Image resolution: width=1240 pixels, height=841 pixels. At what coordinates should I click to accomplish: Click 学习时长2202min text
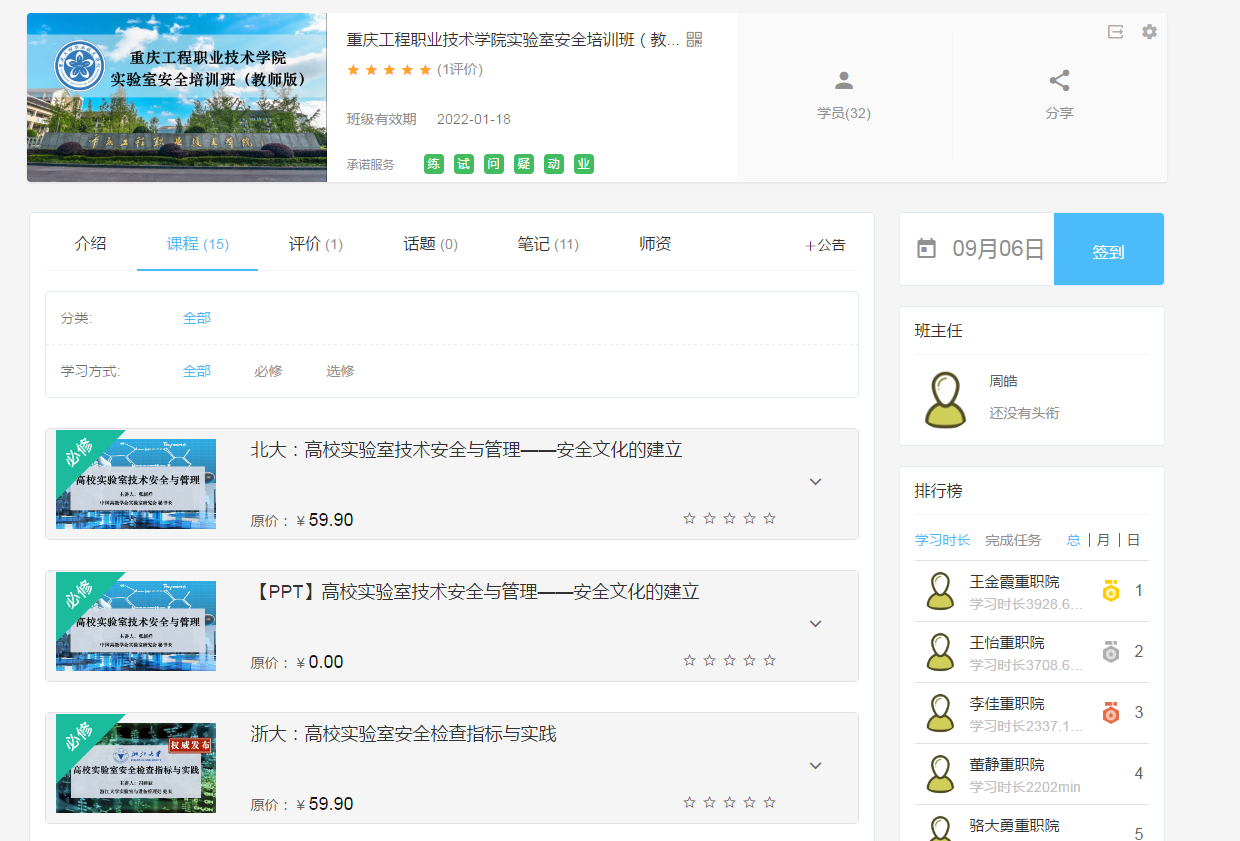point(1025,787)
